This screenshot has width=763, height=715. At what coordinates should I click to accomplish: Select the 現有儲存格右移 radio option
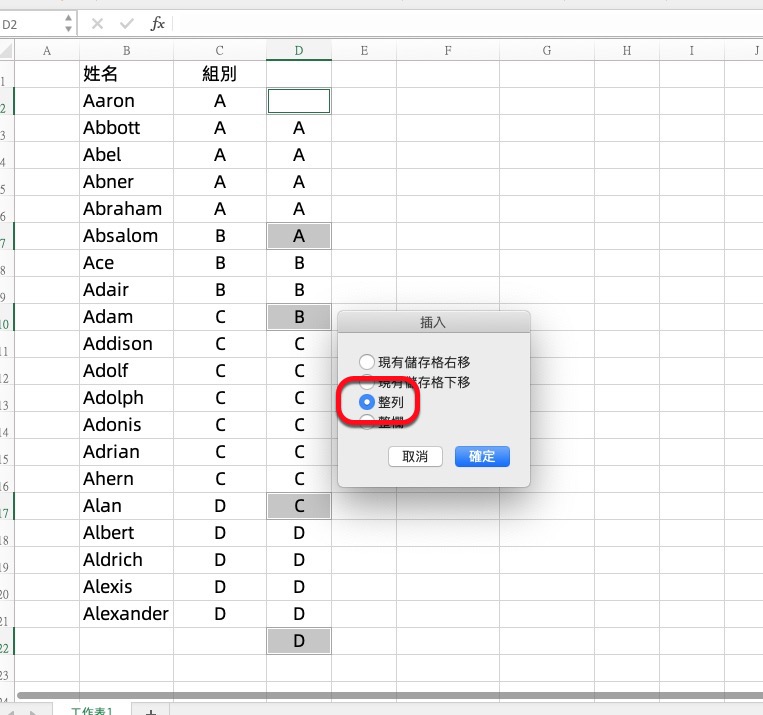pos(367,362)
